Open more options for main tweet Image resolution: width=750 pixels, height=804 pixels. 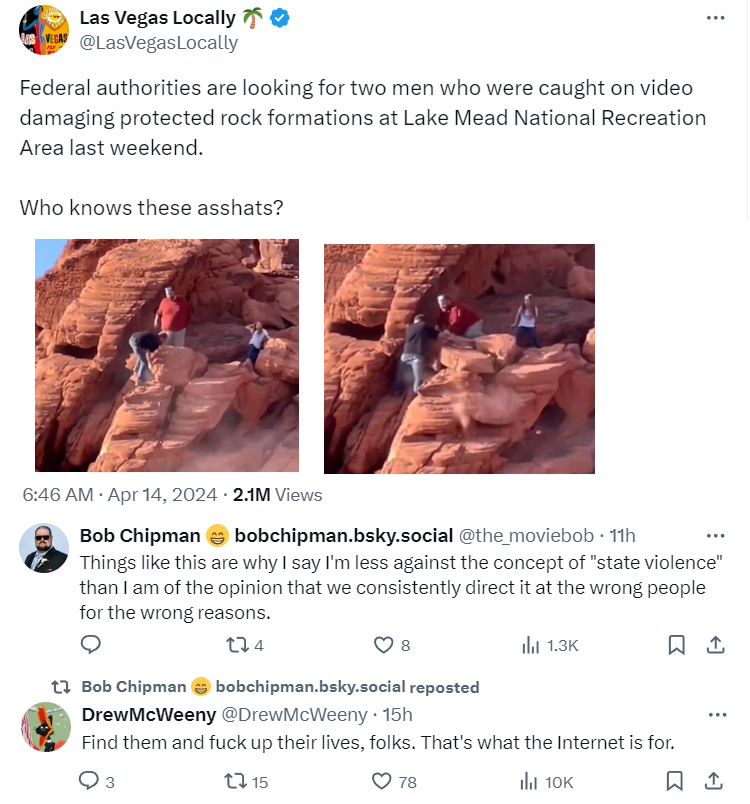715,18
